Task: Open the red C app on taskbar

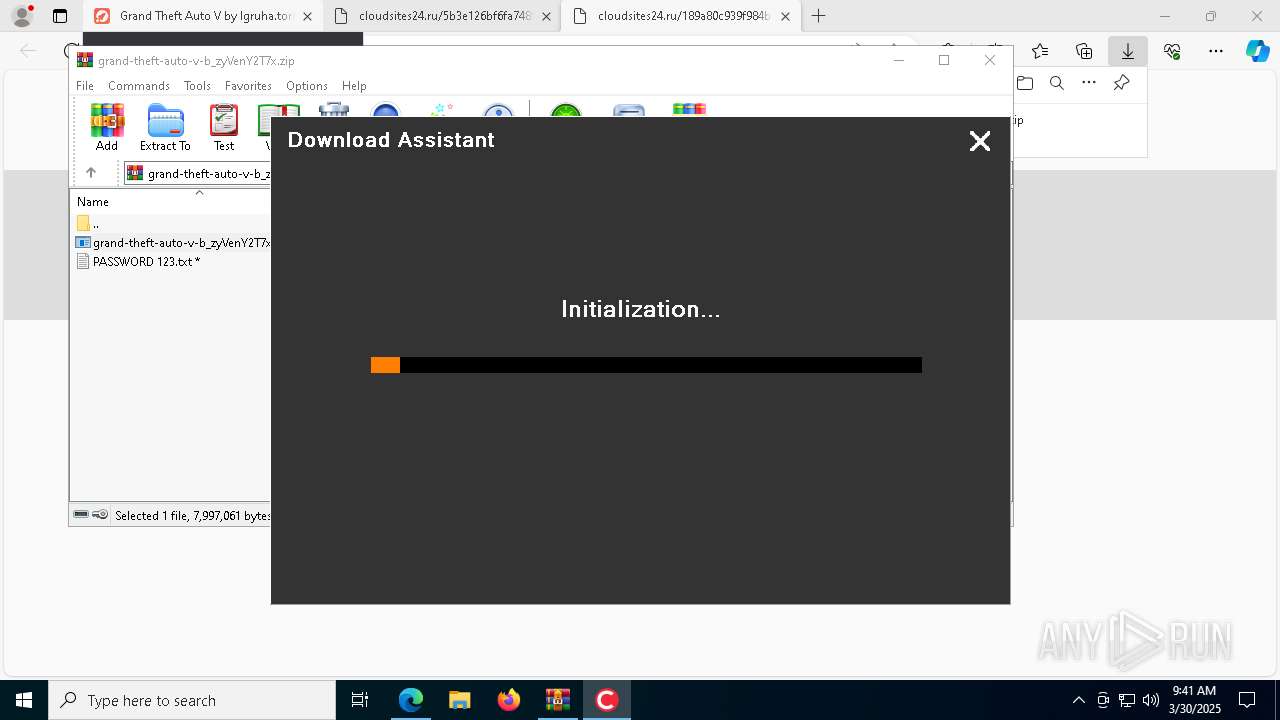Action: click(x=606, y=700)
